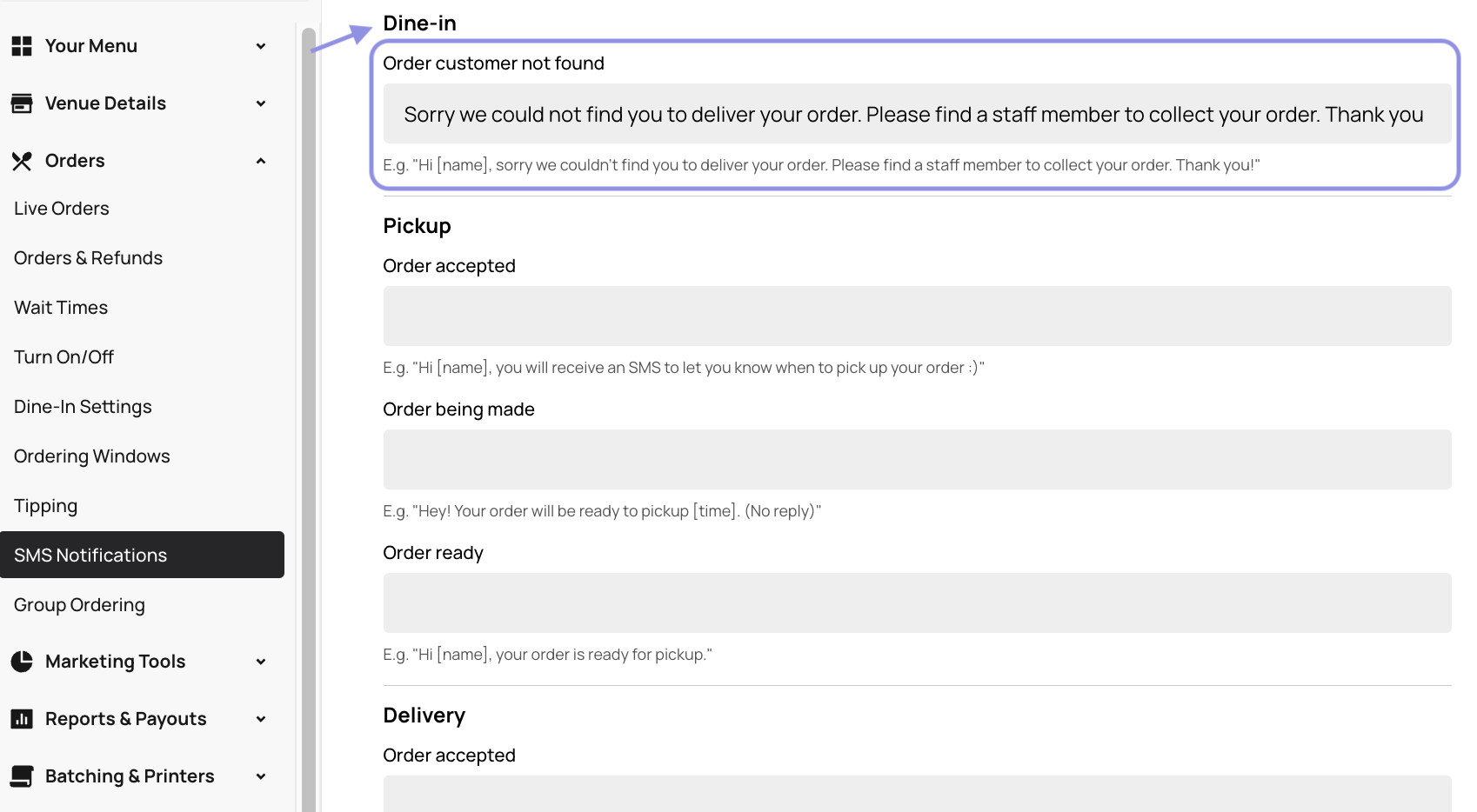1477x812 pixels.
Task: Edit the dine-in customer not found message
Action: [x=913, y=114]
